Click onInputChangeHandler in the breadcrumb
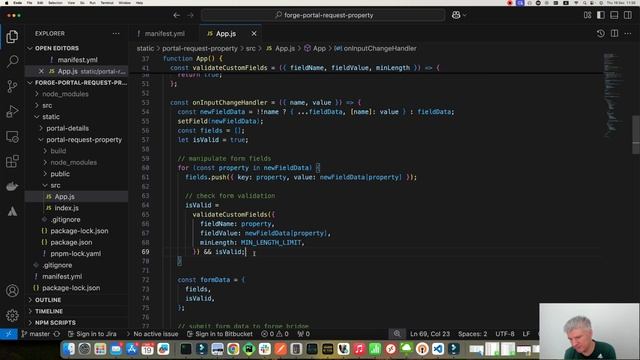The width and height of the screenshot is (640, 360). pyautogui.click(x=380, y=48)
